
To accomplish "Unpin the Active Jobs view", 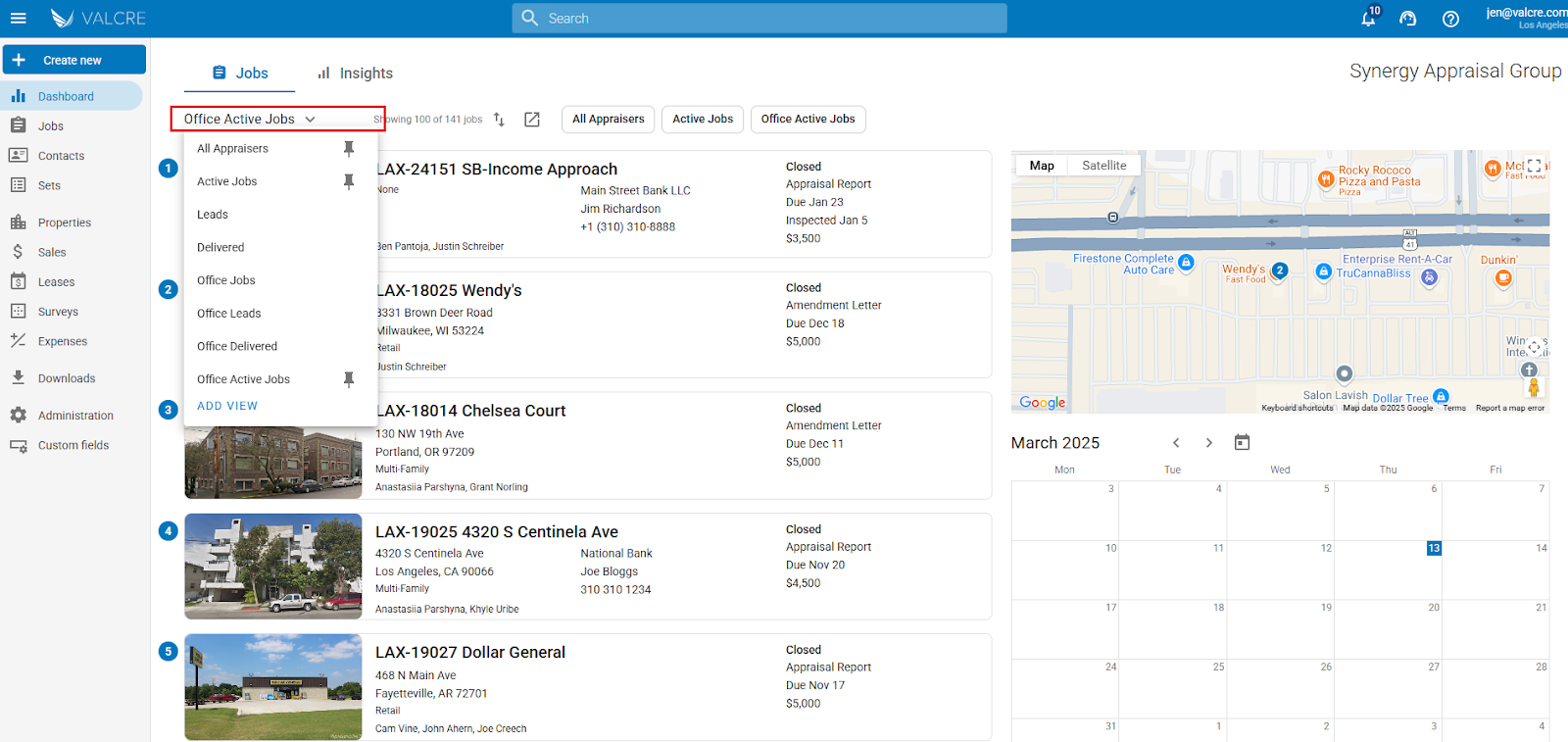I will click(x=349, y=181).
